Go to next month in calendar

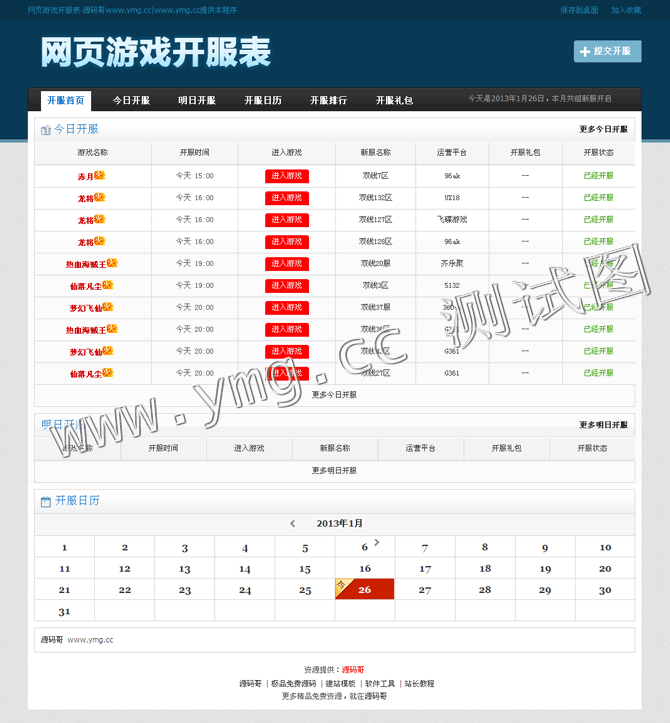pyautogui.click(x=377, y=542)
